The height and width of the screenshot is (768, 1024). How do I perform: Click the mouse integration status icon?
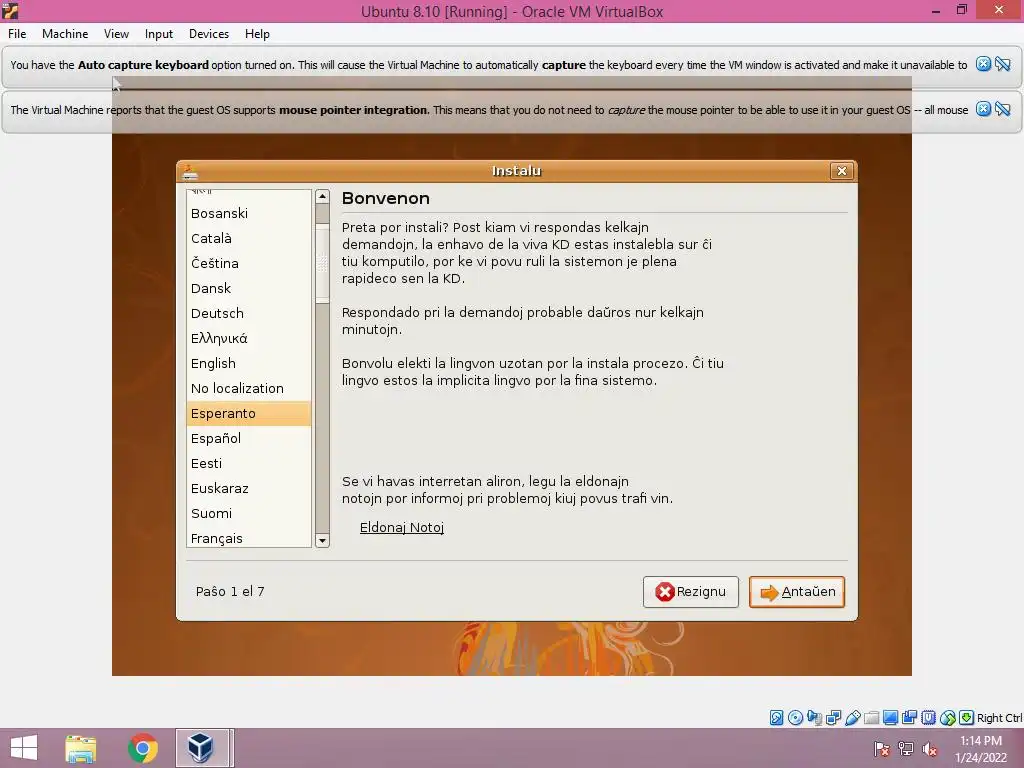[948, 718]
